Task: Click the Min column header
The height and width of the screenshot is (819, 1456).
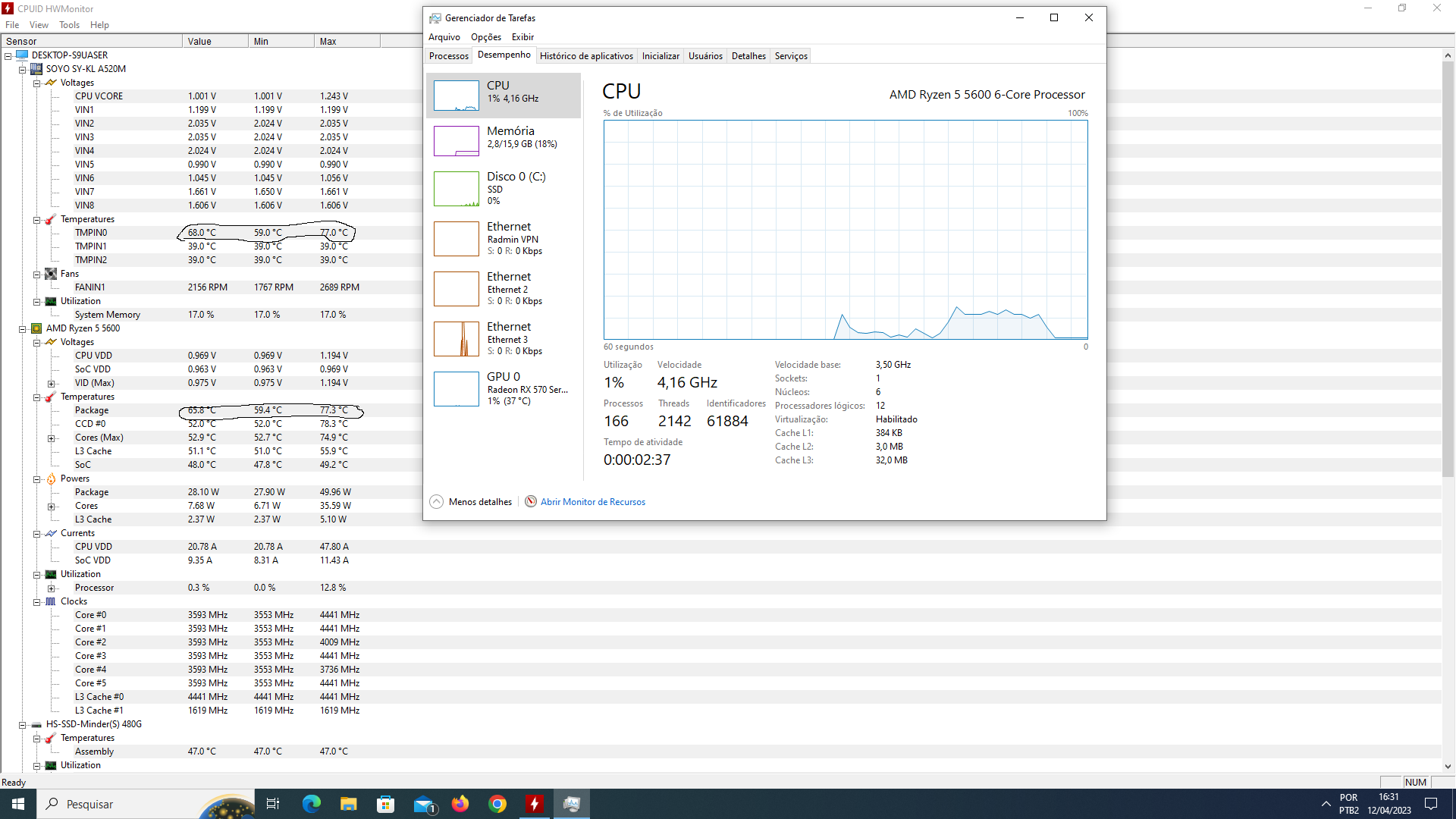Action: pyautogui.click(x=281, y=41)
